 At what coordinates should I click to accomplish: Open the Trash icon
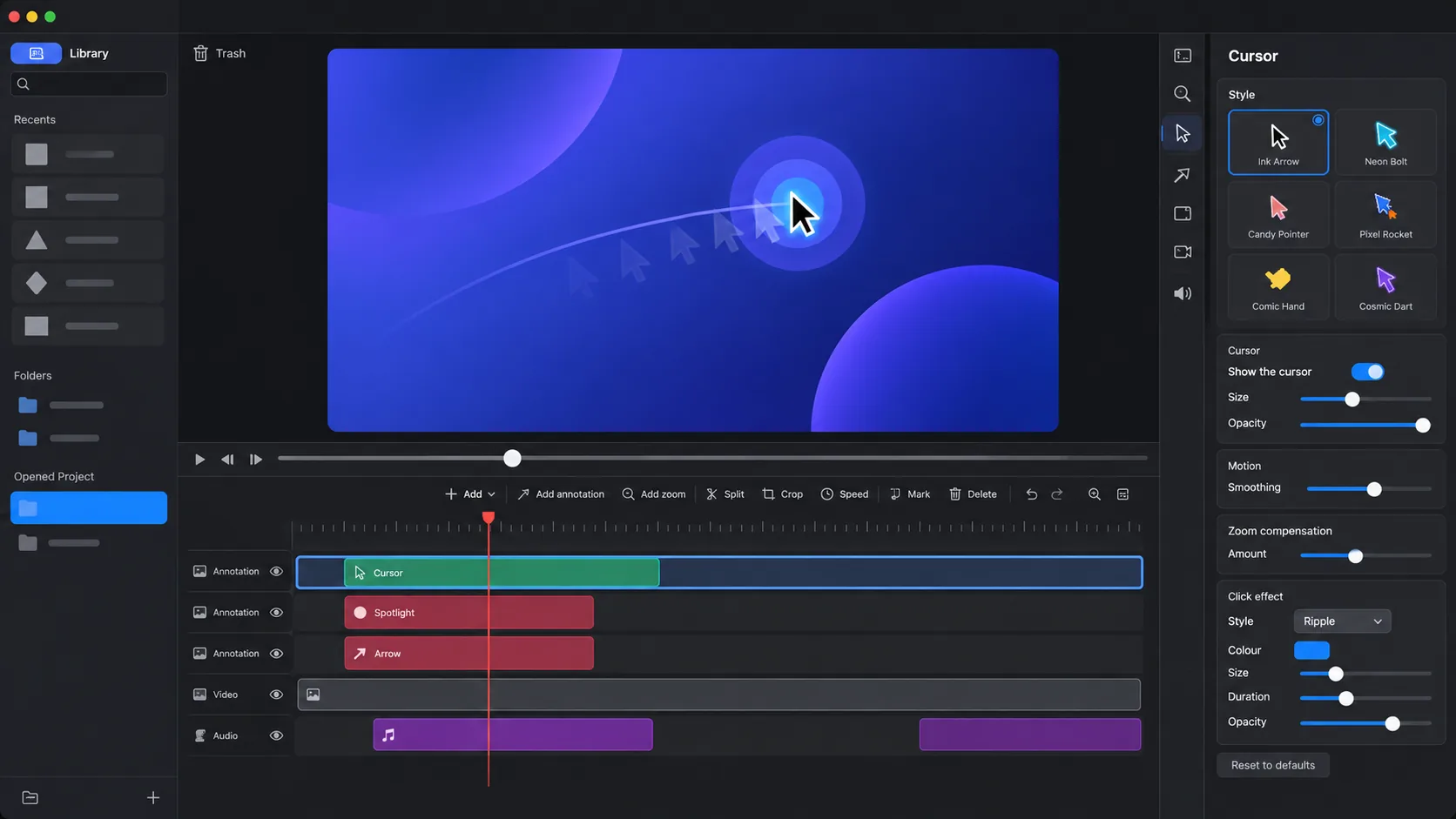coord(200,53)
